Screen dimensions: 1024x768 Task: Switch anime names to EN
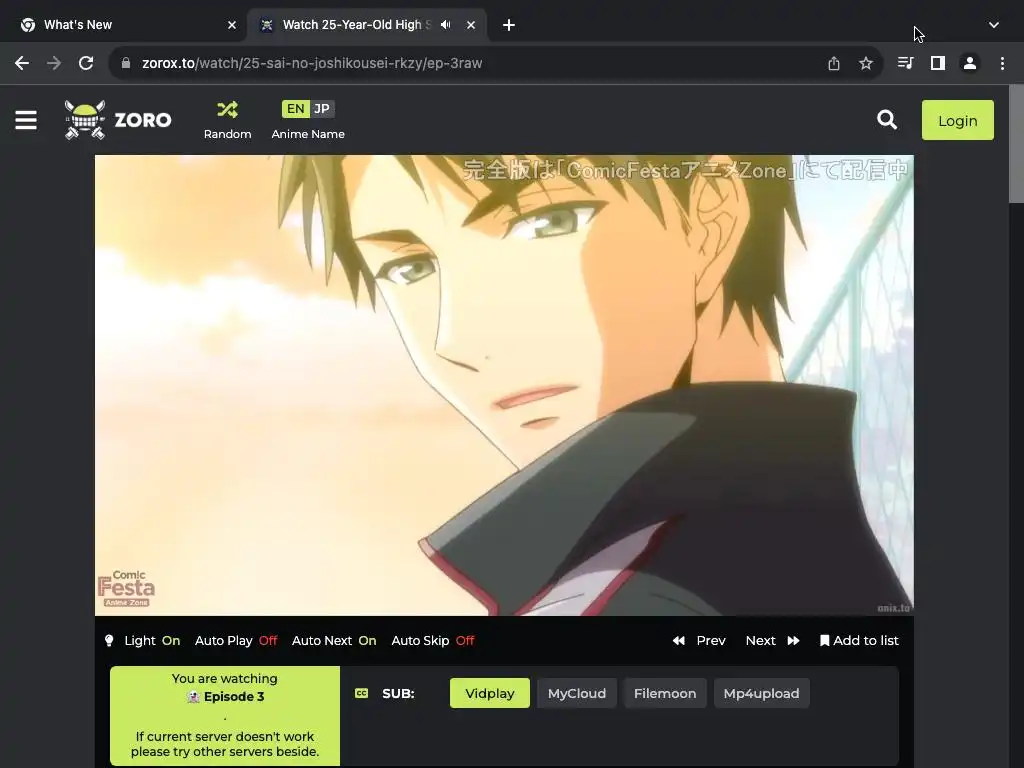(x=295, y=109)
